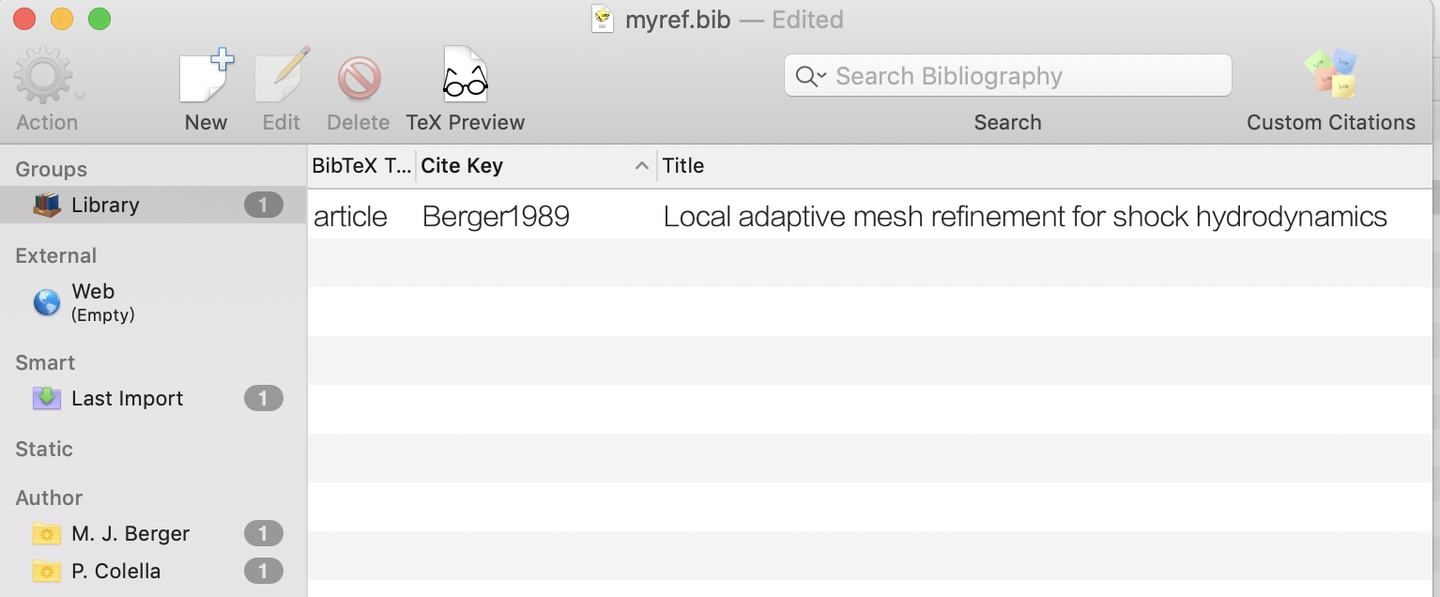This screenshot has height=597, width=1440.
Task: Select the Library group
Action: point(105,205)
